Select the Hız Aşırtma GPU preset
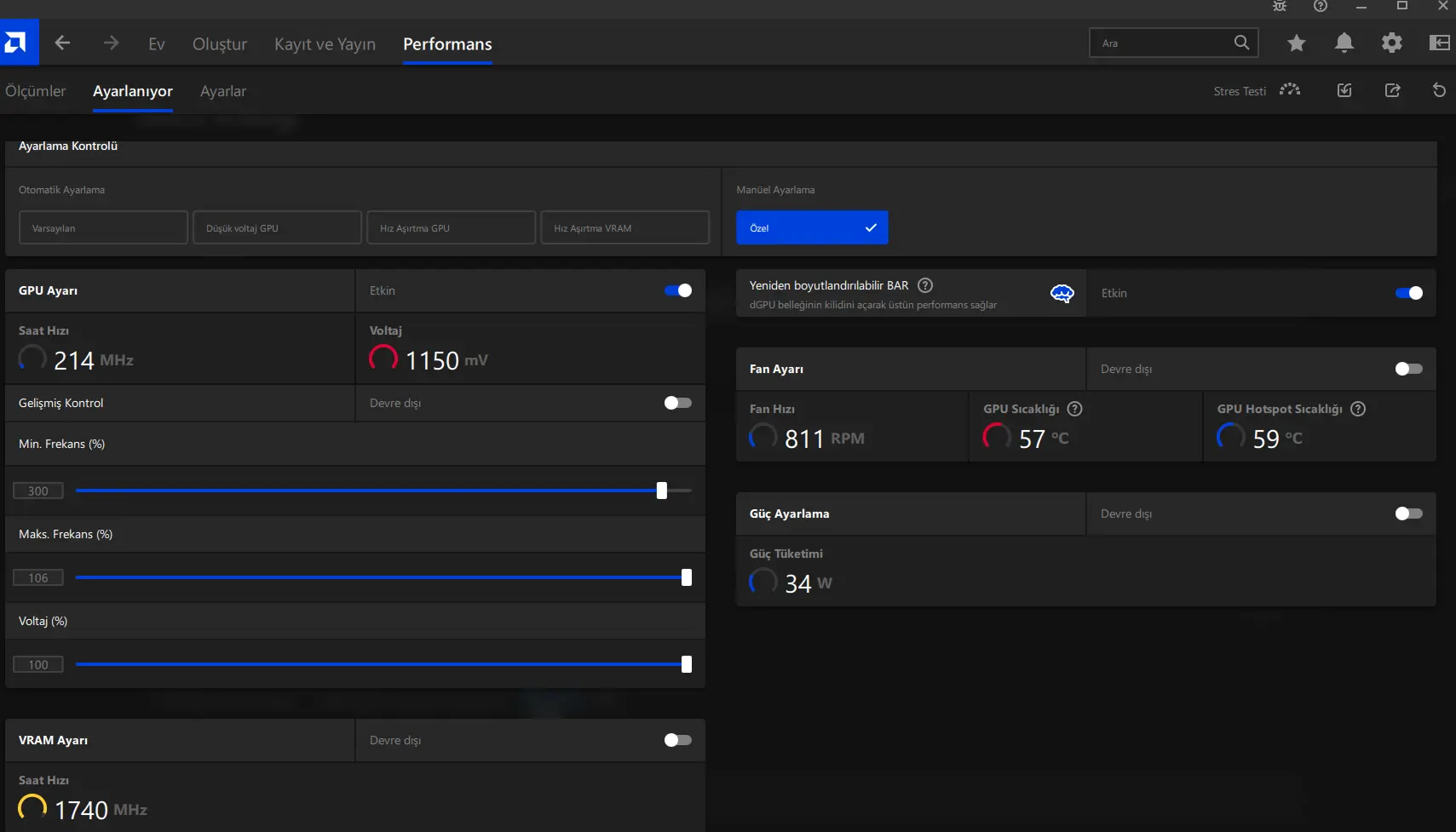Screen dimensions: 1456x832 [451, 227]
